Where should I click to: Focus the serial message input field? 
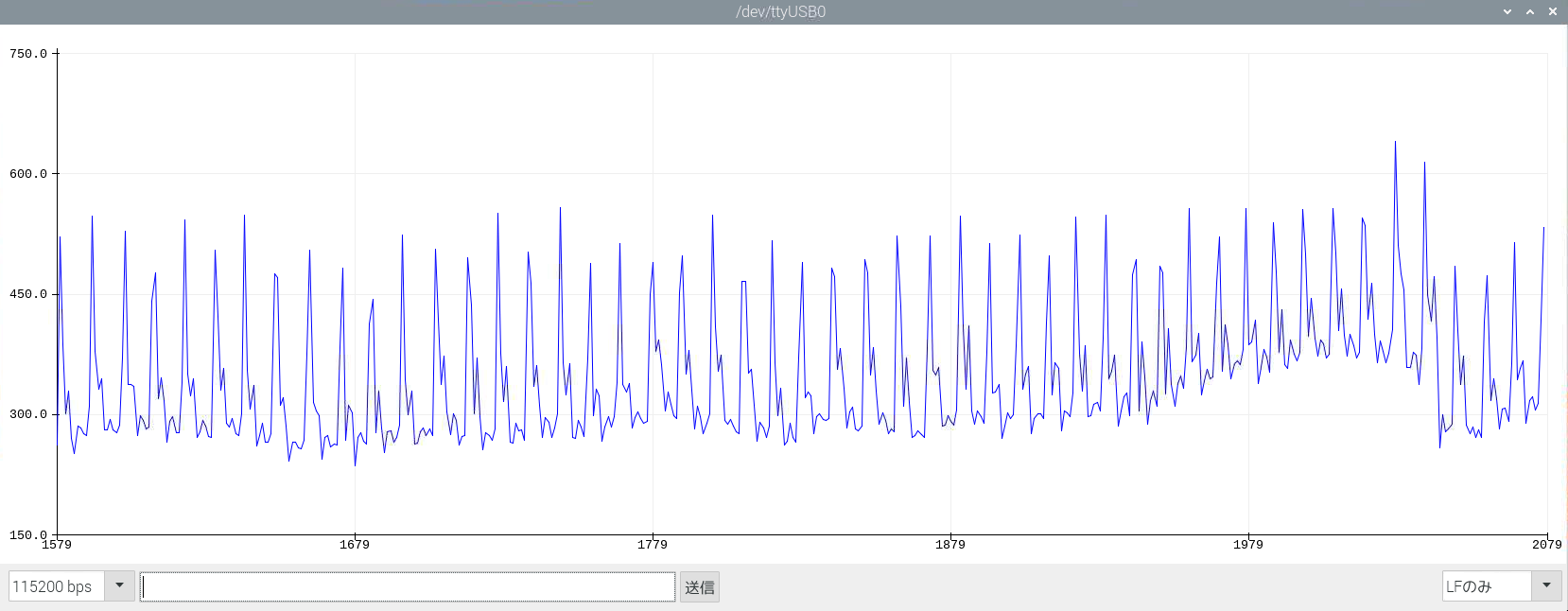[x=408, y=586]
